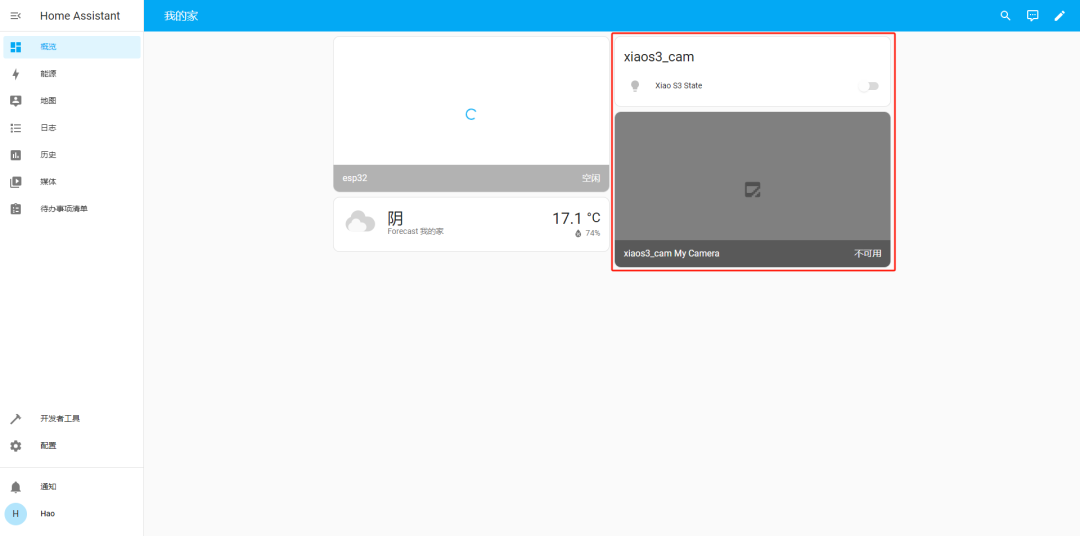This screenshot has height=536, width=1080.
Task: Click the Home Assistant sidebar title
Action: click(x=80, y=16)
